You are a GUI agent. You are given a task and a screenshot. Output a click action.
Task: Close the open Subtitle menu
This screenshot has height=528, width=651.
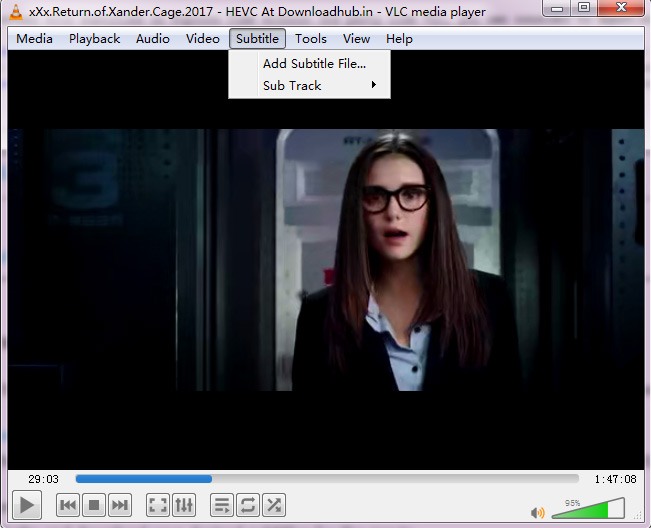257,39
